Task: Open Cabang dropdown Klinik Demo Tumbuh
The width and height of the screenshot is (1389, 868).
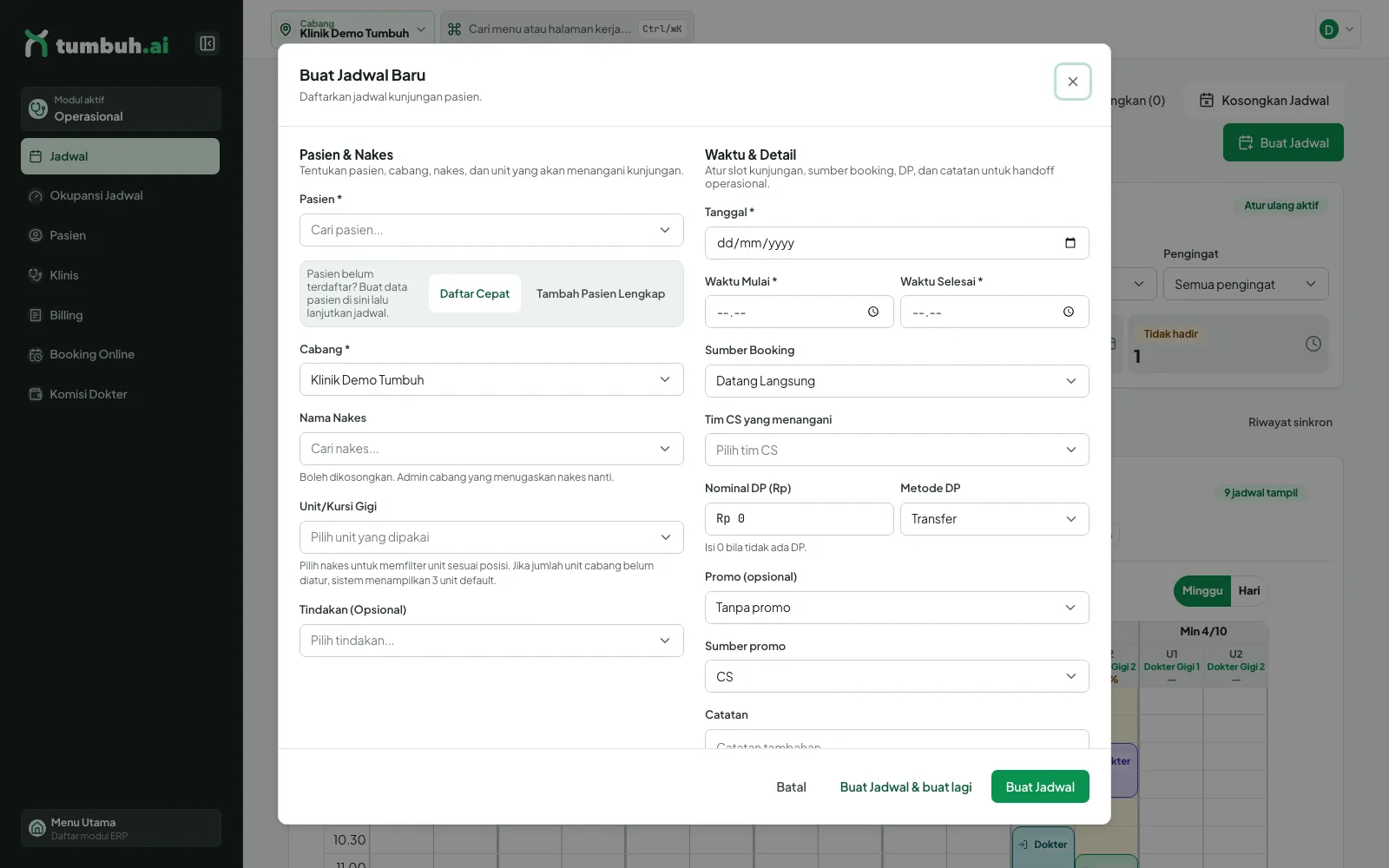Action: [x=491, y=379]
